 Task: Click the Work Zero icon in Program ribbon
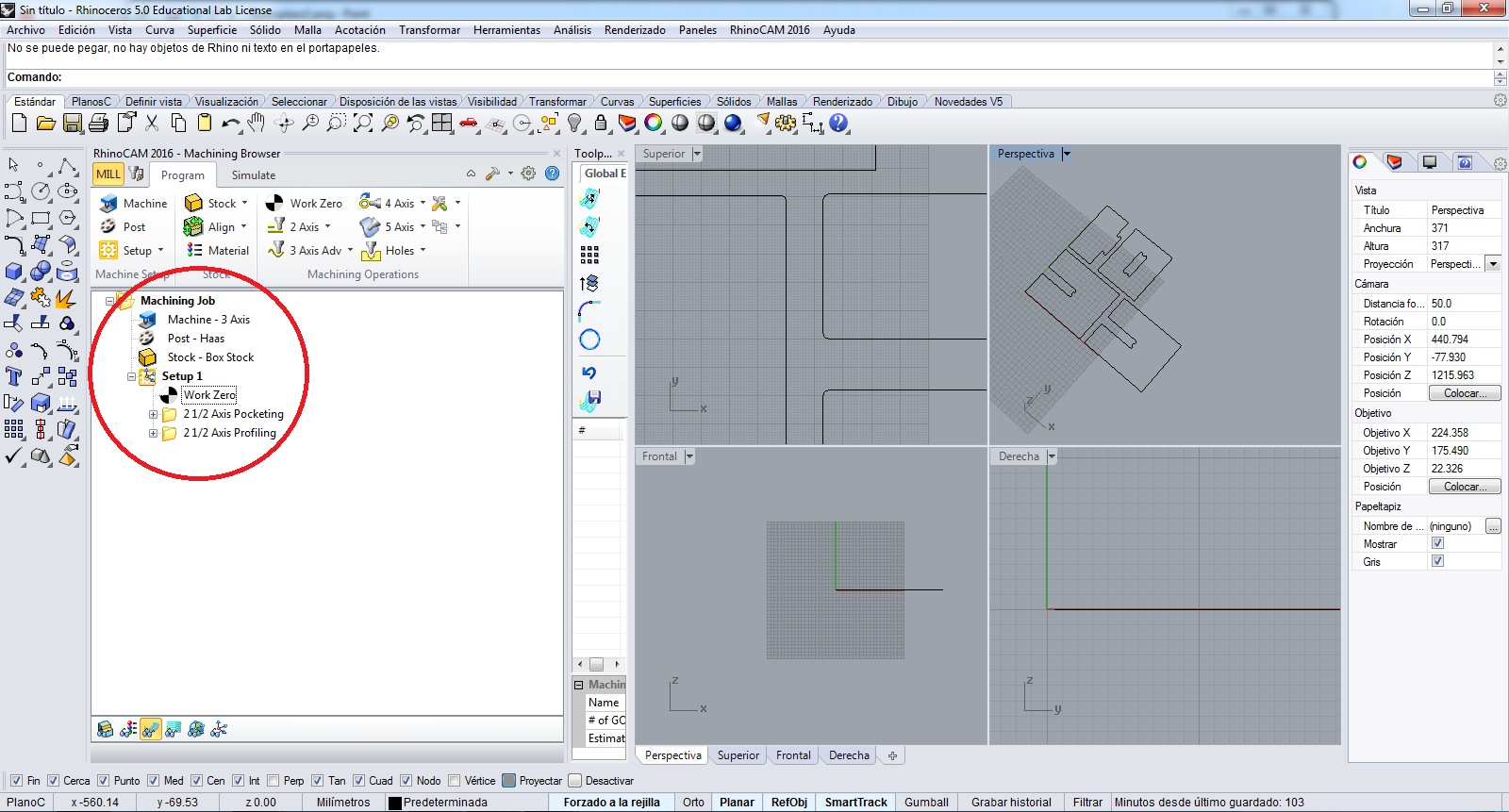pyautogui.click(x=274, y=203)
